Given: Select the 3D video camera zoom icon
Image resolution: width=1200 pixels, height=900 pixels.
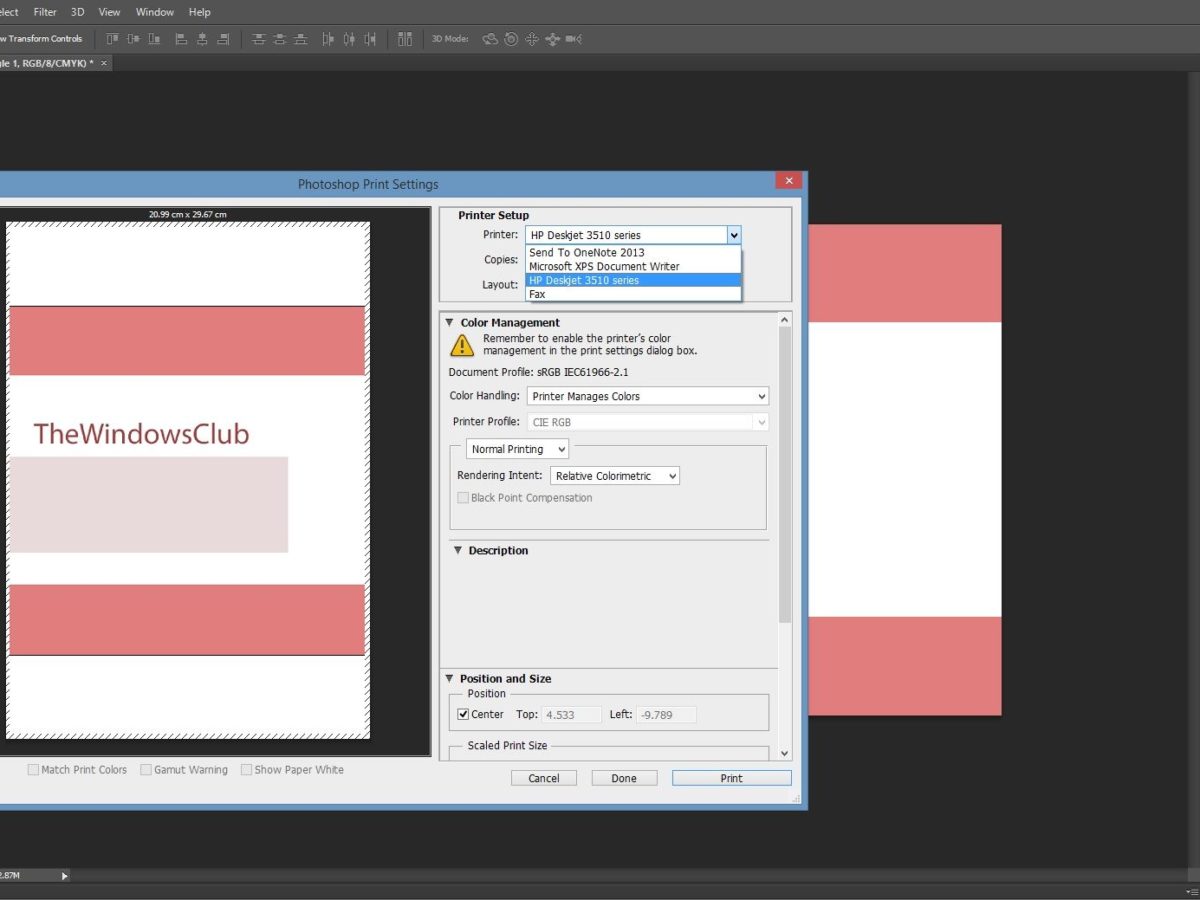Looking at the screenshot, I should [x=574, y=39].
